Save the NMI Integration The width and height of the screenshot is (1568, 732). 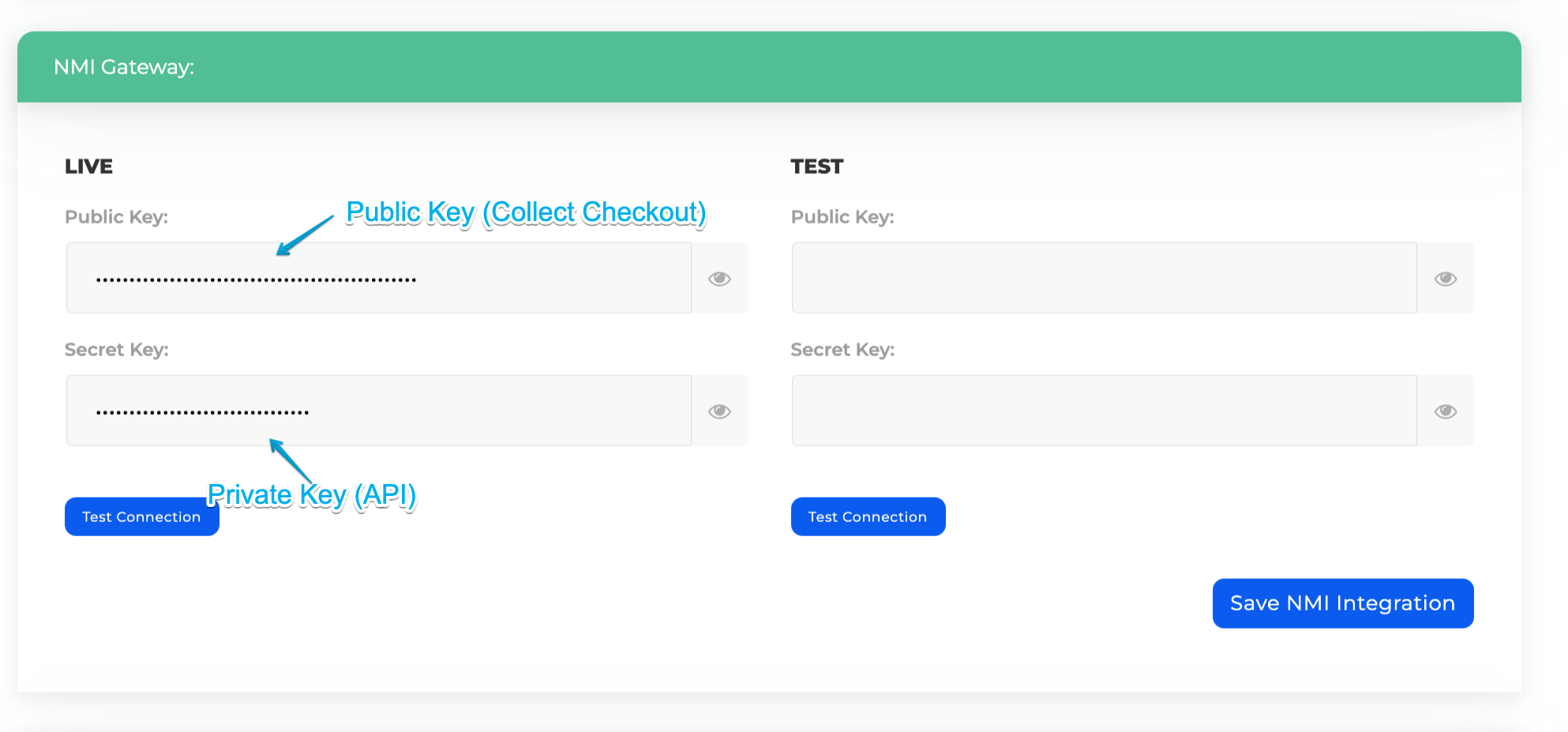click(x=1342, y=603)
